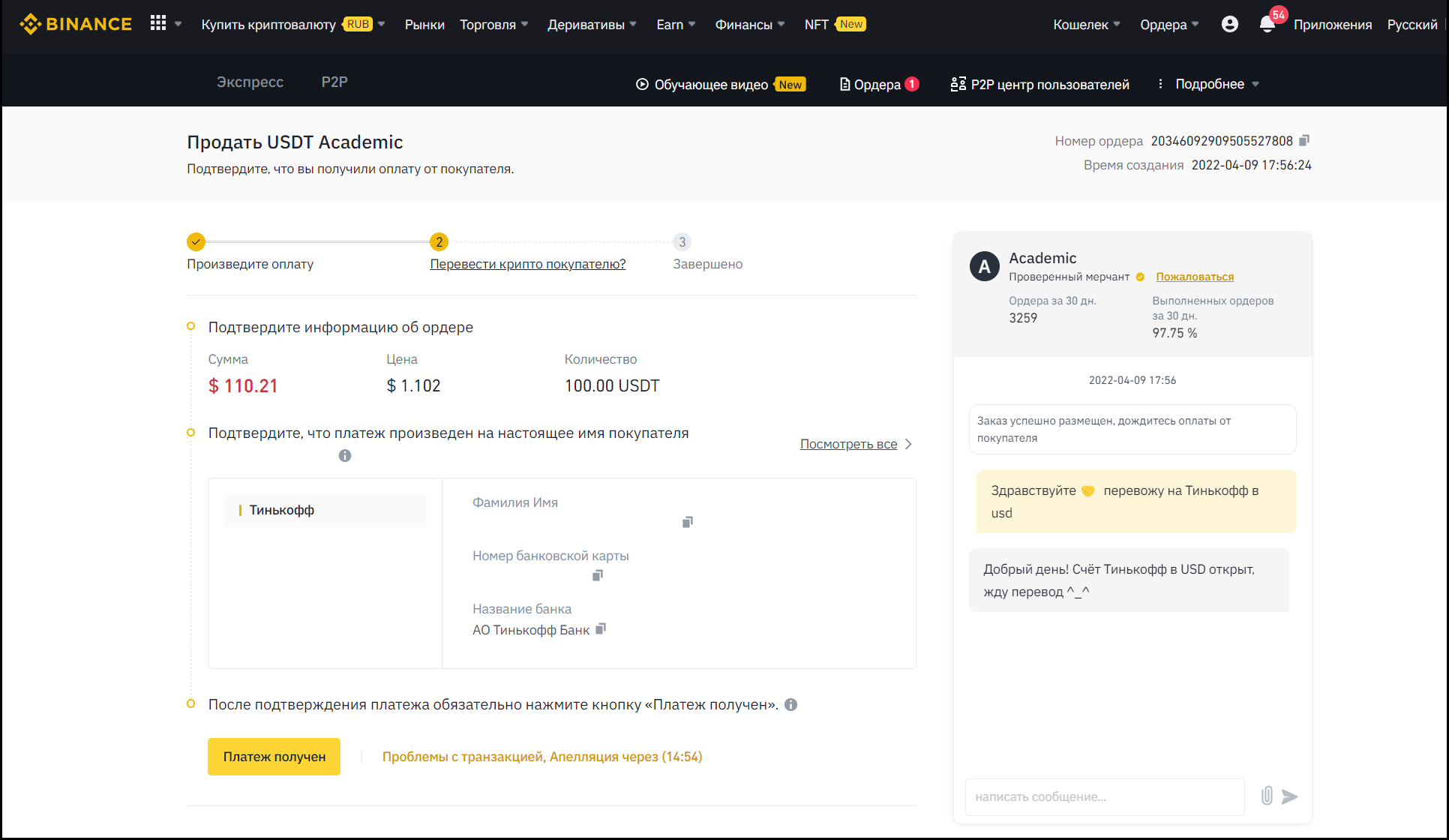Click the chat message input field
This screenshot has height=840, width=1449.
1105,796
